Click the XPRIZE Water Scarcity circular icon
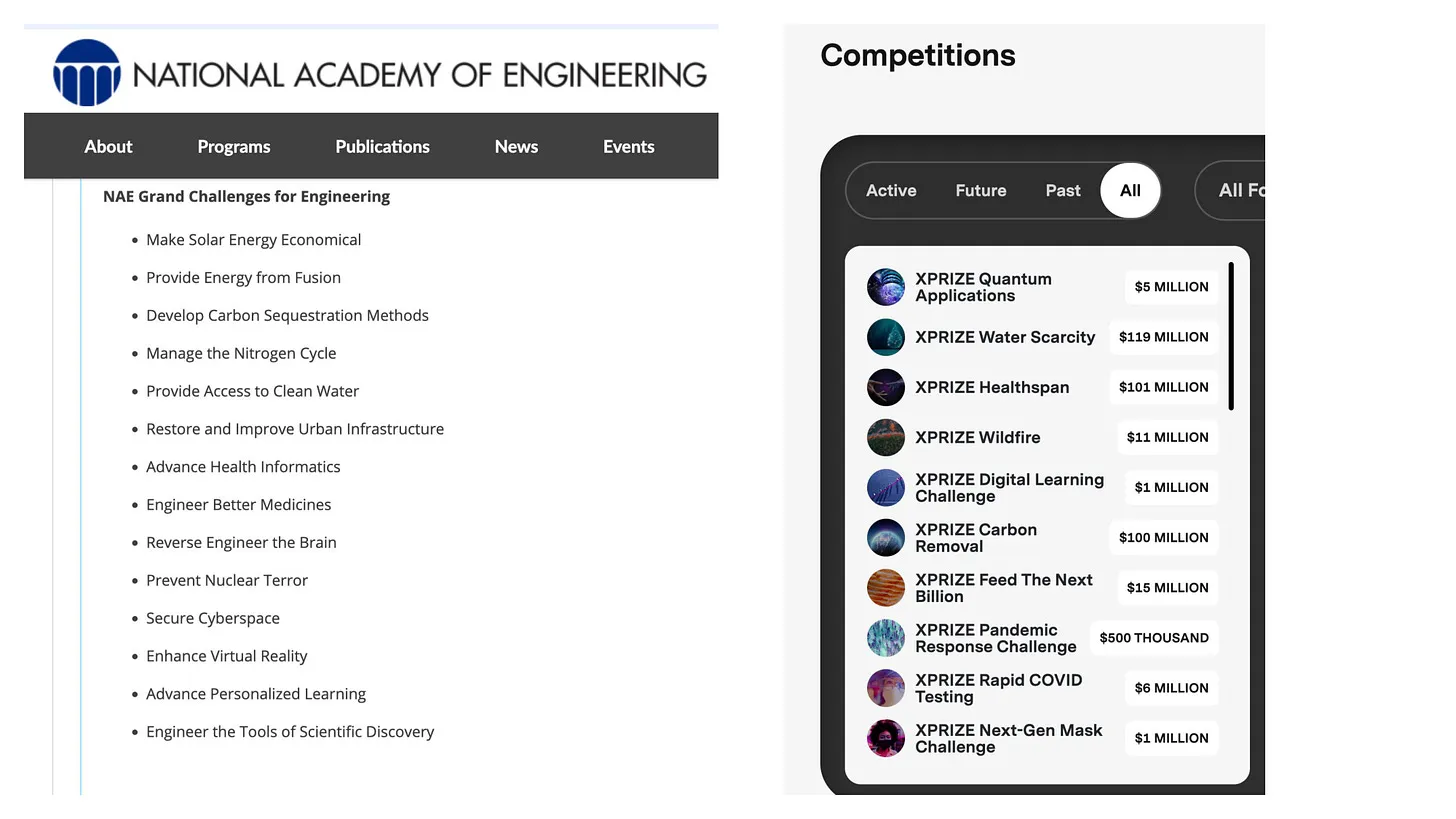This screenshot has height=819, width=1456. click(x=885, y=337)
